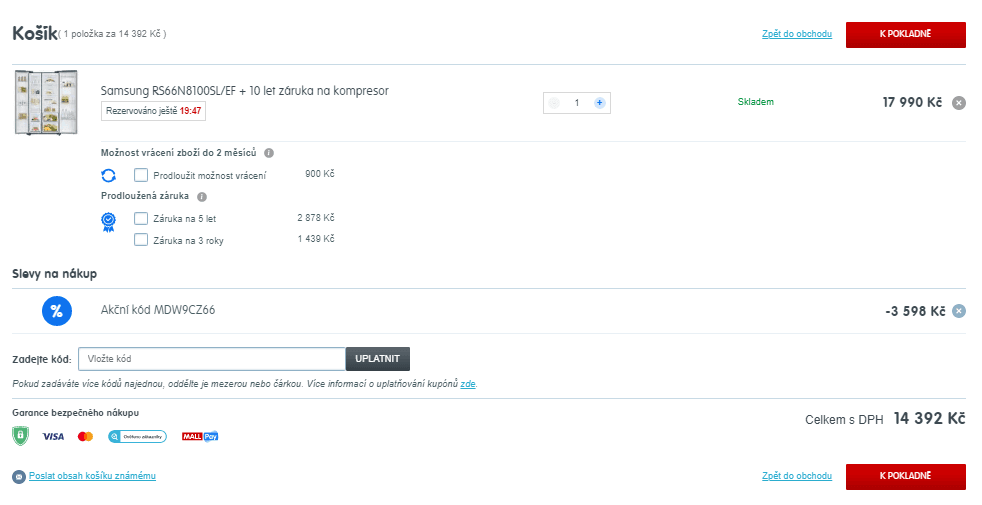The height and width of the screenshot is (505, 982).
Task: Decrease quantity with the minus button
Action: 554,103
